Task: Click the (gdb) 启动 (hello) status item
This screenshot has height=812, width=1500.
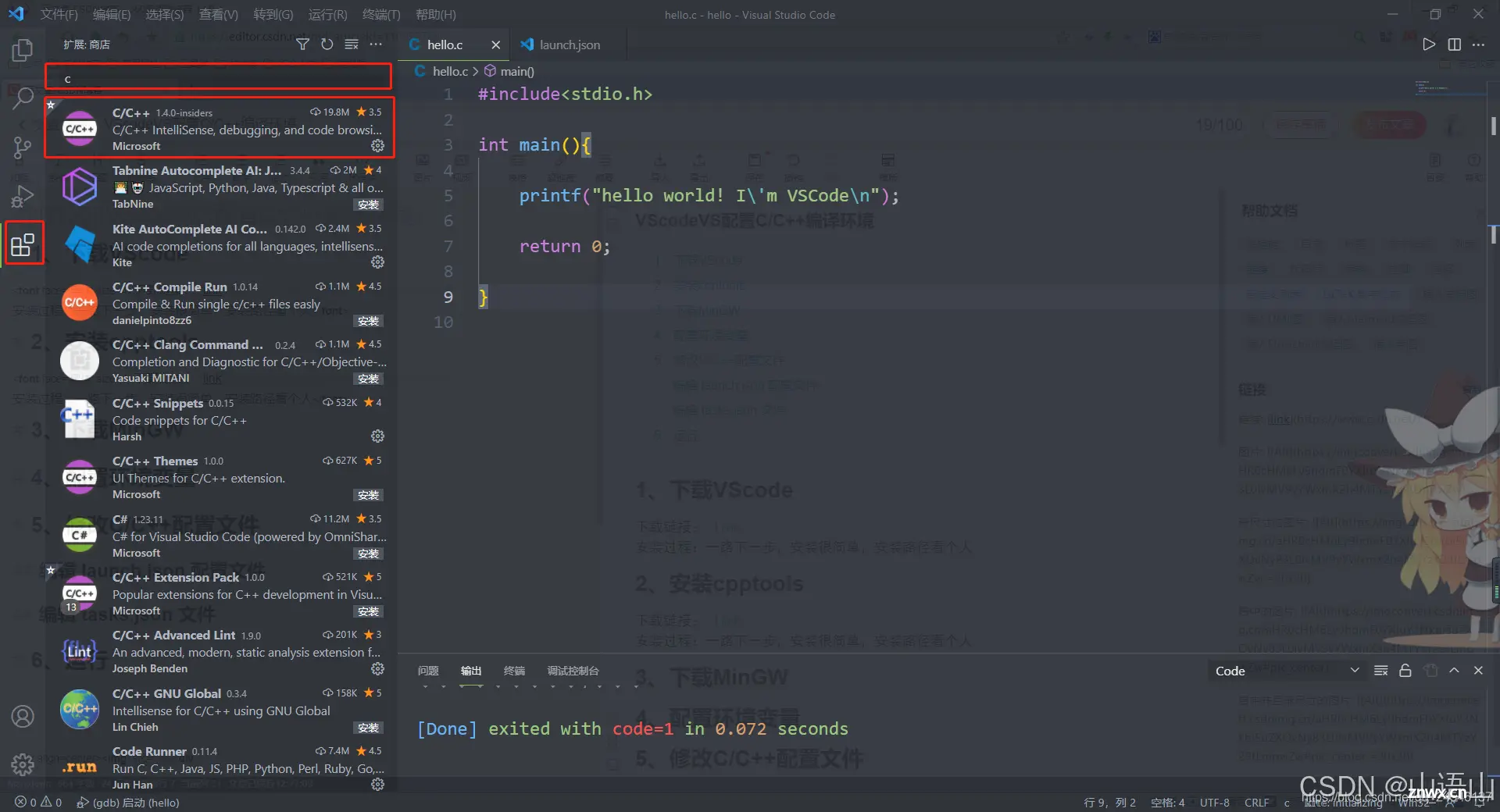Action: 128,803
